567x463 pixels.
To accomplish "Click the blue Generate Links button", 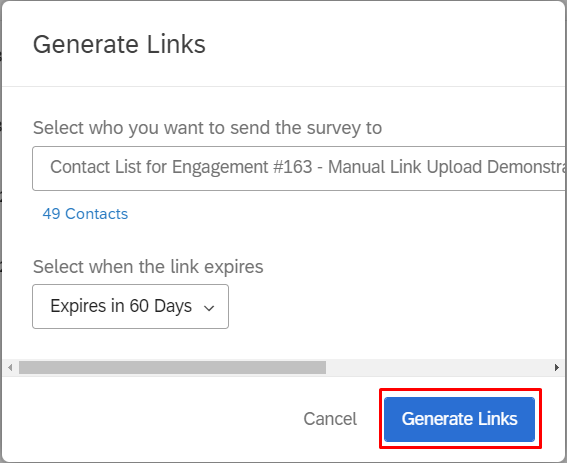I will coord(459,419).
